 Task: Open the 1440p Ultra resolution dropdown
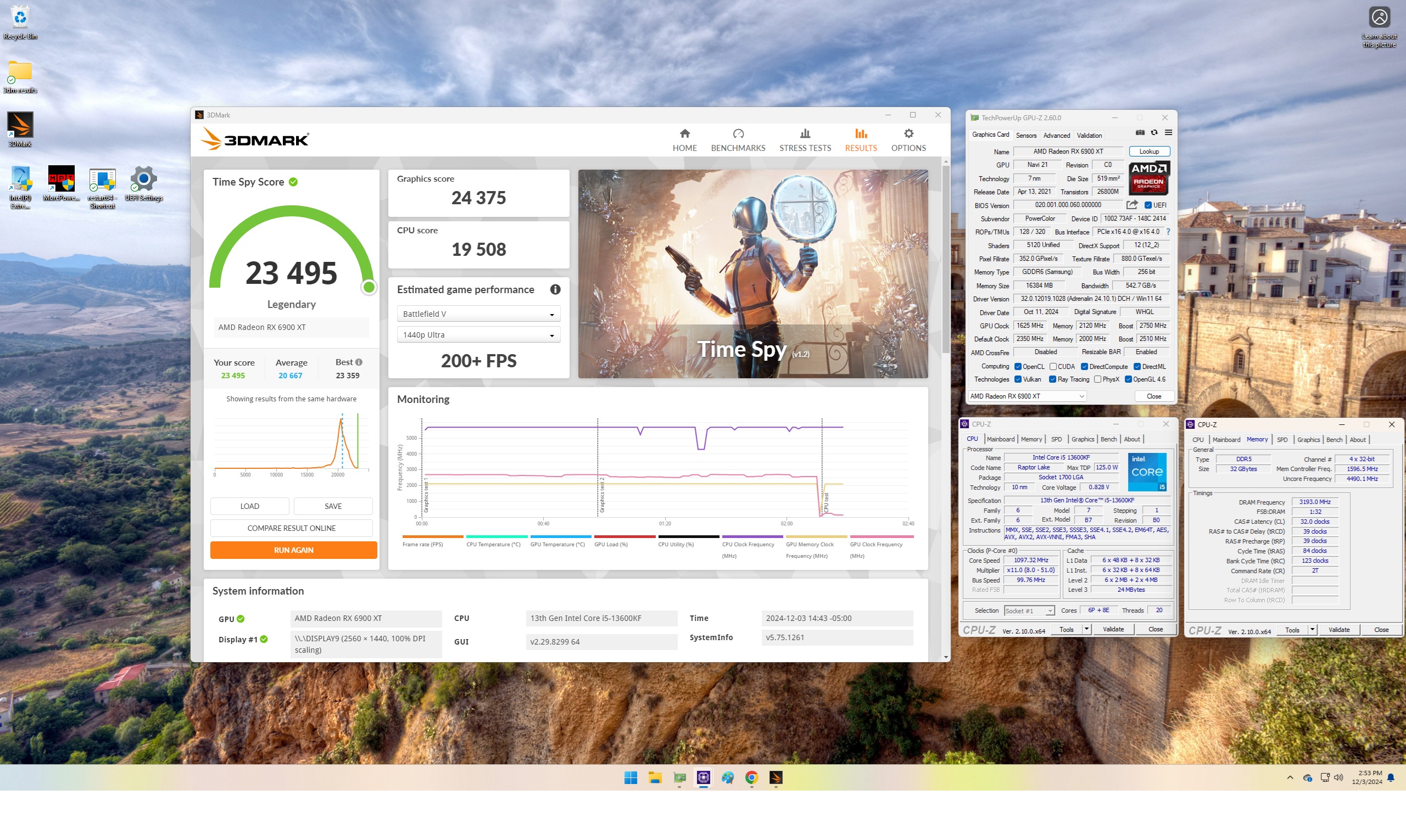click(x=478, y=334)
